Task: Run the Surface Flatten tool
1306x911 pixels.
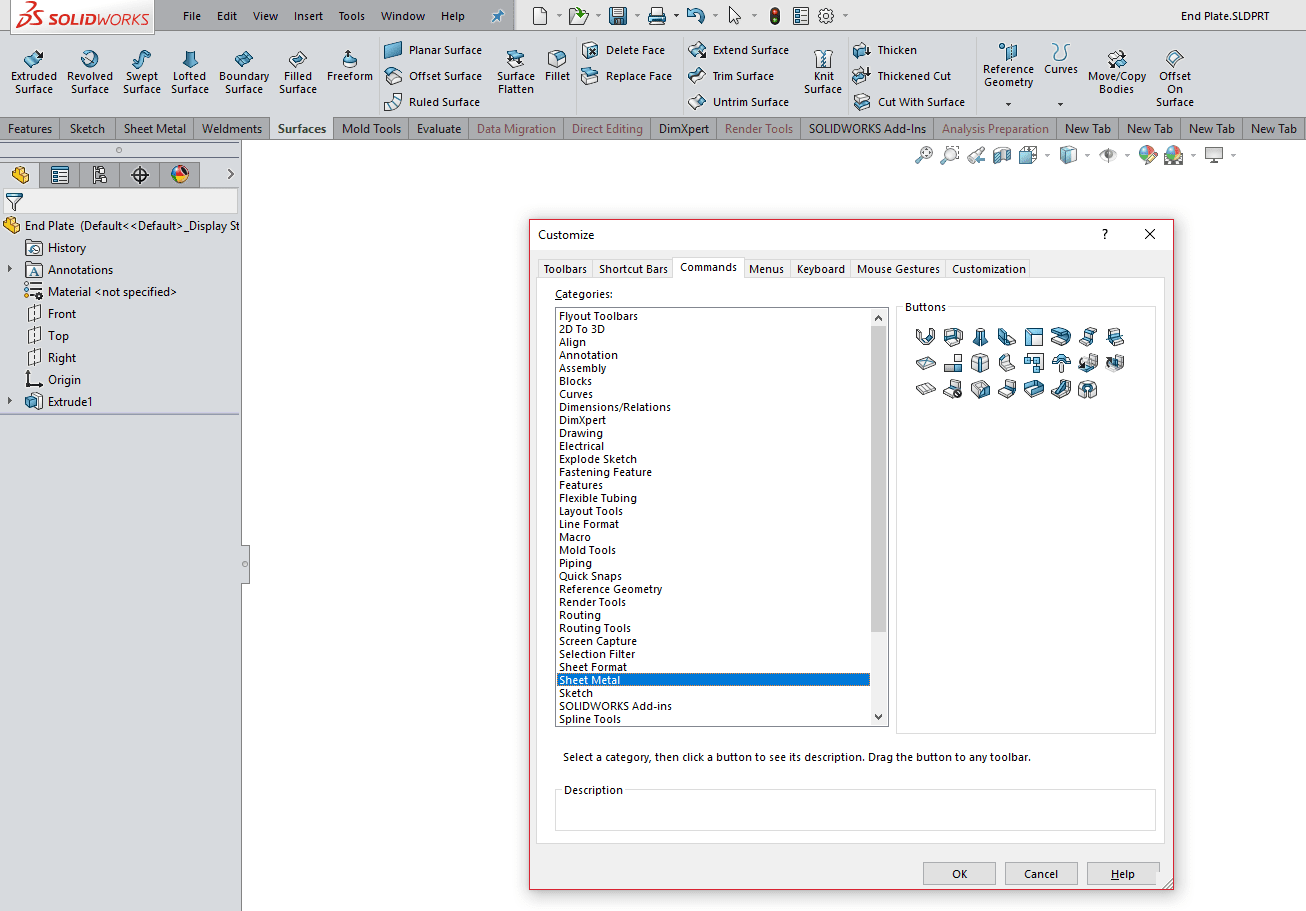Action: click(516, 72)
